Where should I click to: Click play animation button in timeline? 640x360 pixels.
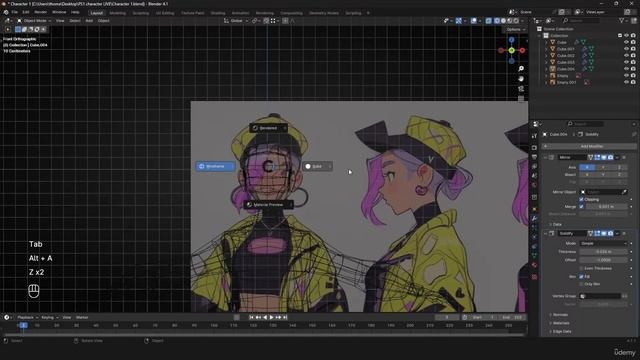pos(271,317)
